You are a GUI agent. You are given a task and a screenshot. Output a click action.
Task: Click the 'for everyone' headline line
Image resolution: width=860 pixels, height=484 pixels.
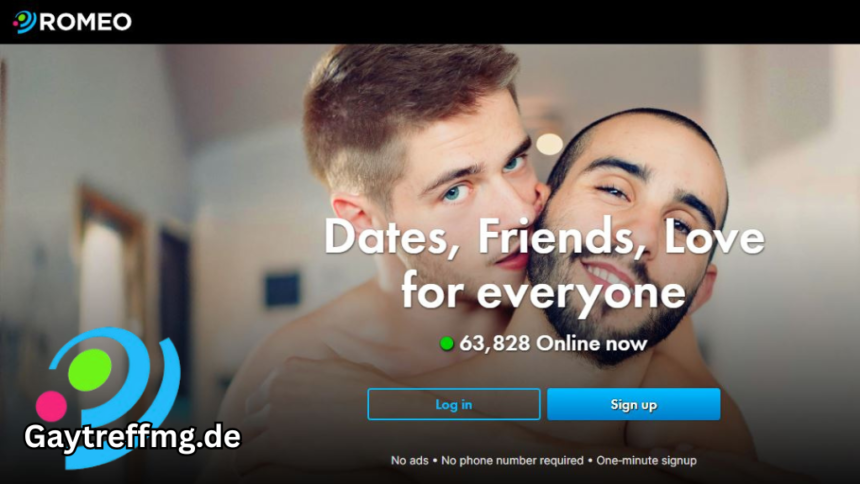coord(544,292)
